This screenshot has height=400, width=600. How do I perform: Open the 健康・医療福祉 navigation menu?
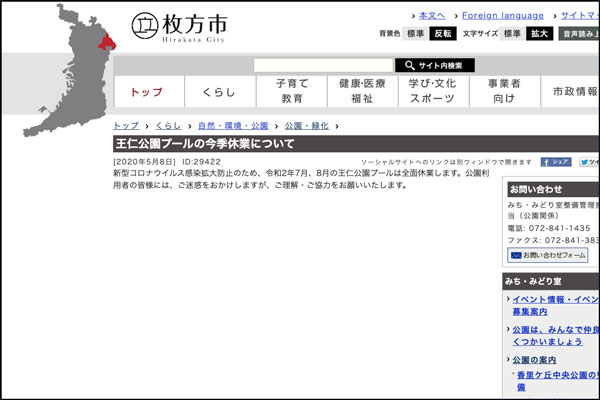point(362,92)
